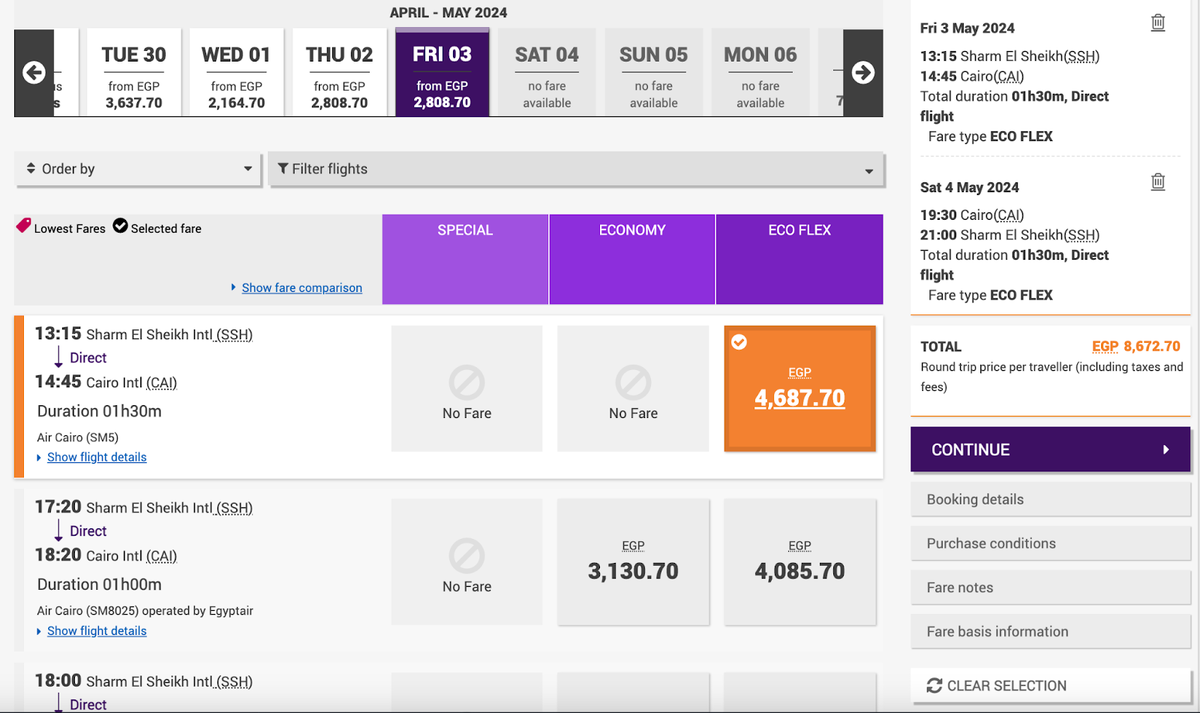
Task: Click the Selected fare checkmark legend icon
Action: (120, 227)
